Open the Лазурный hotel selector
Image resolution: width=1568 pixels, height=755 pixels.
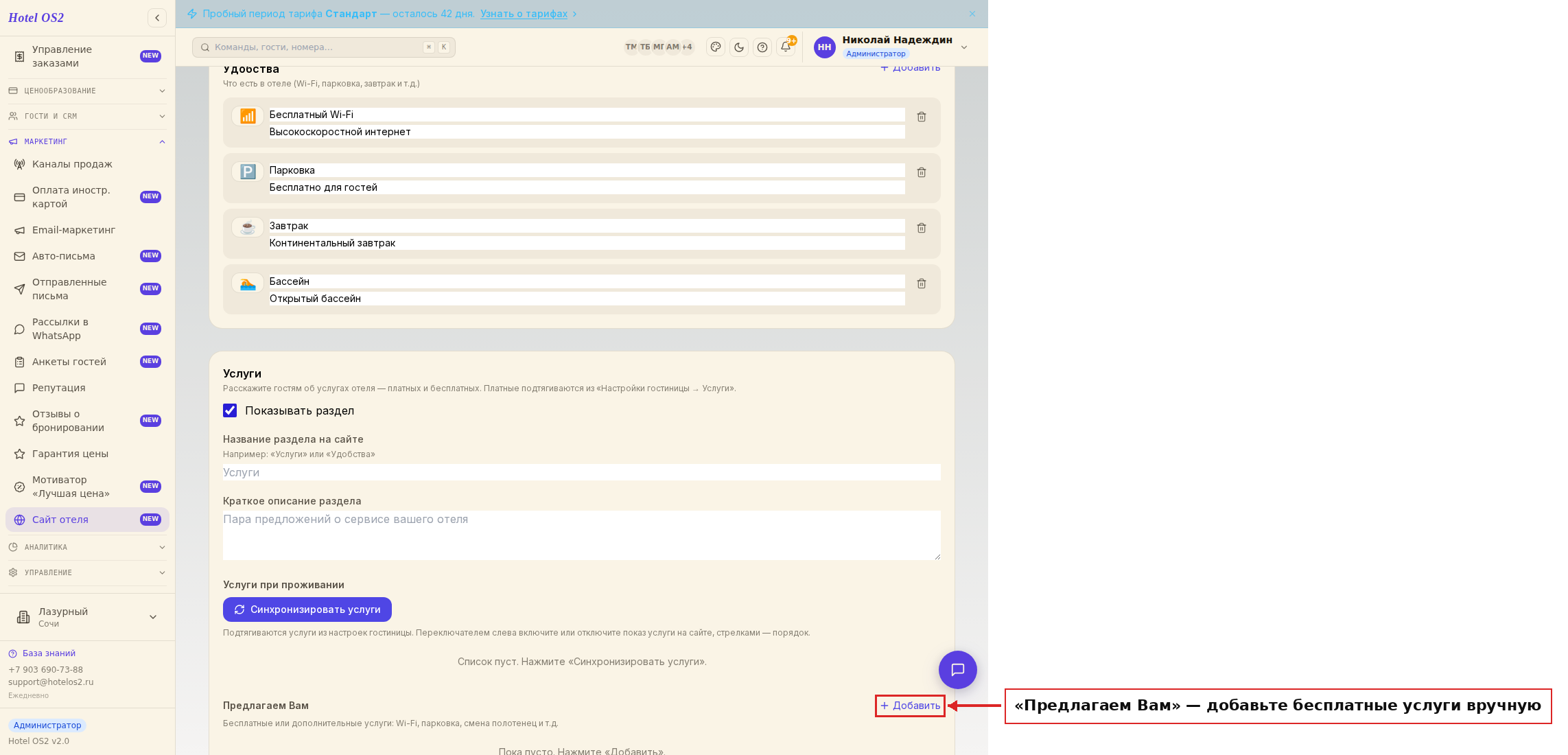coord(87,617)
